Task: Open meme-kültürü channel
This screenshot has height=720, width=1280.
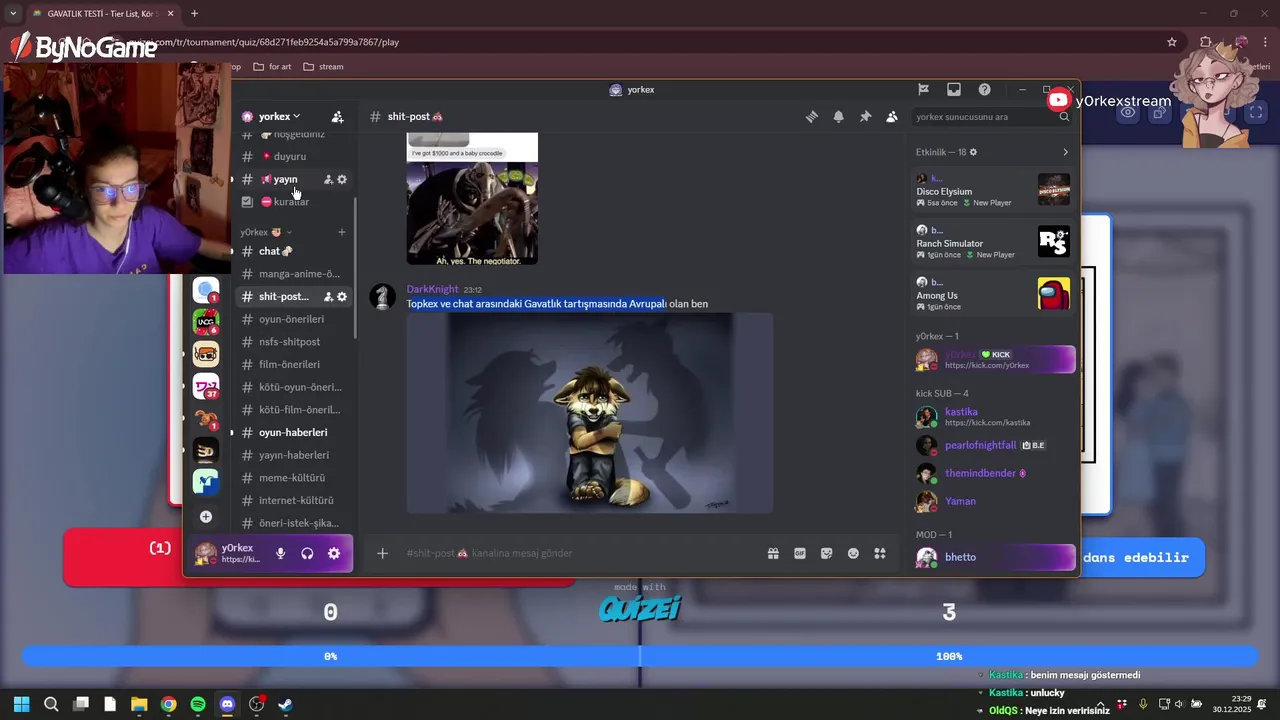Action: point(293,478)
